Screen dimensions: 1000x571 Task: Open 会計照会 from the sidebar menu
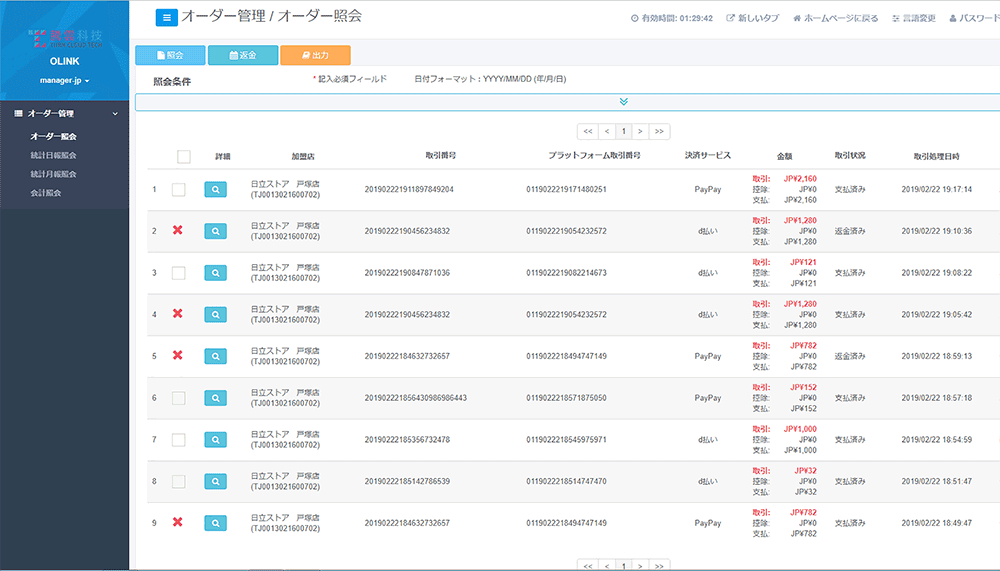point(46,192)
